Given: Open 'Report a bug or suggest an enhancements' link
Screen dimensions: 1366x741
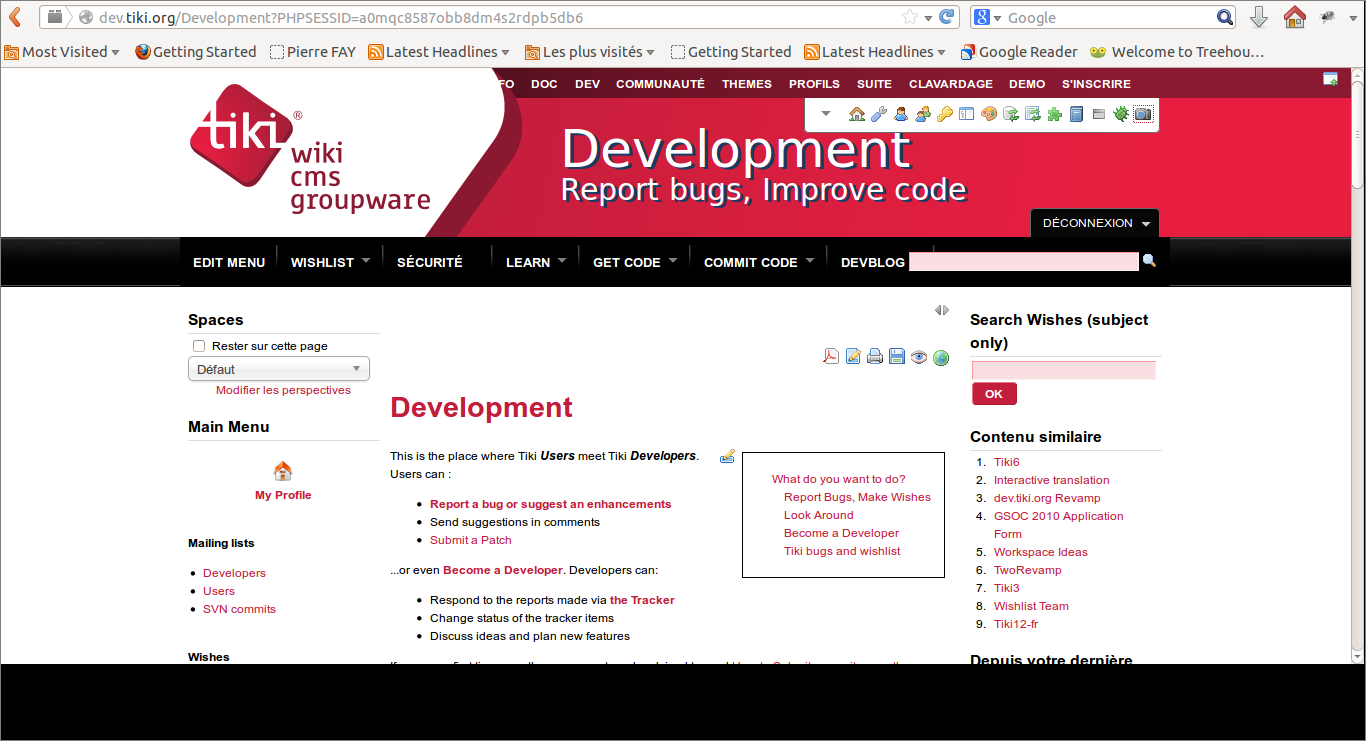Looking at the screenshot, I should click(551, 504).
